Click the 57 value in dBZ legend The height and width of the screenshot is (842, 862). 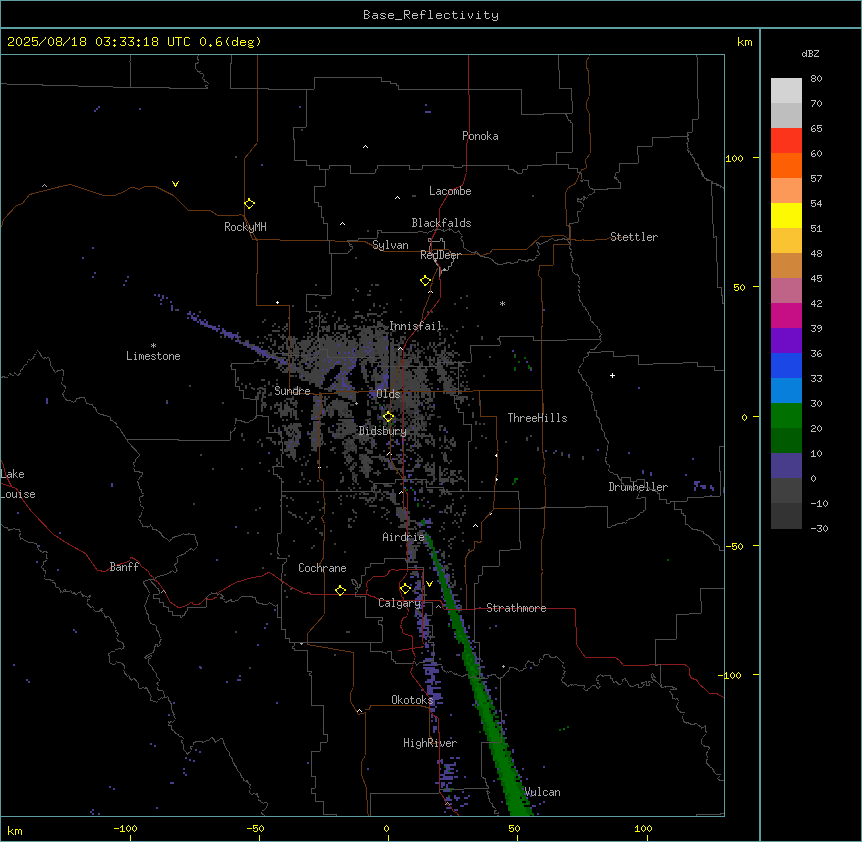(x=816, y=179)
